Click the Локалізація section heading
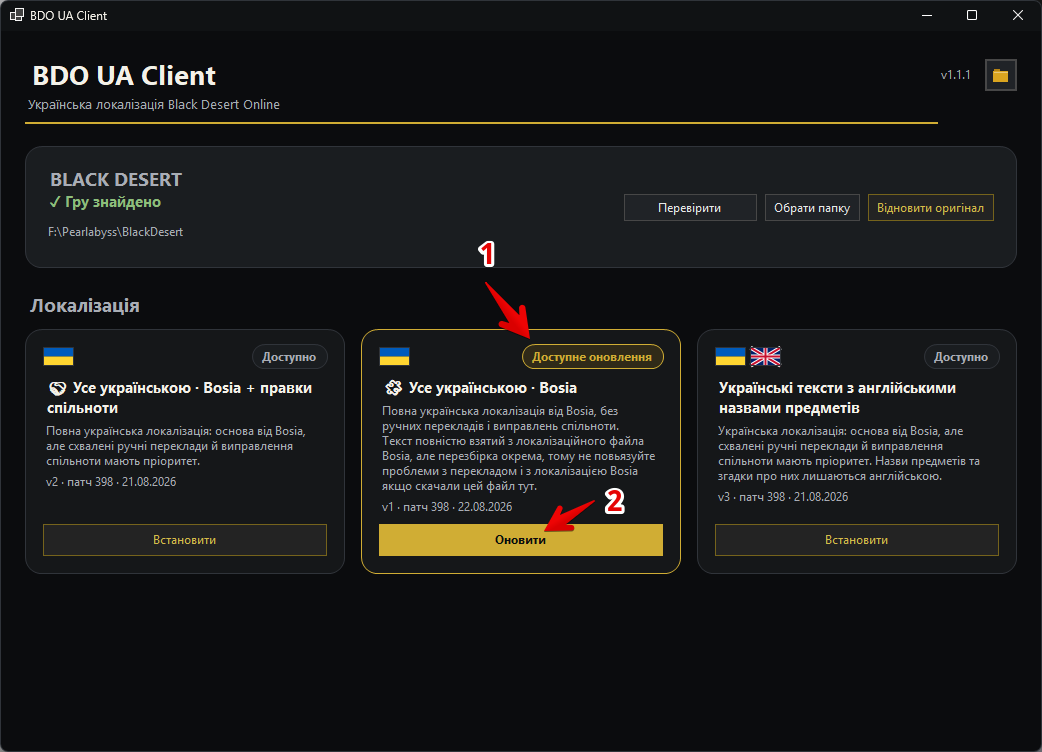Image resolution: width=1042 pixels, height=752 pixels. click(x=85, y=306)
